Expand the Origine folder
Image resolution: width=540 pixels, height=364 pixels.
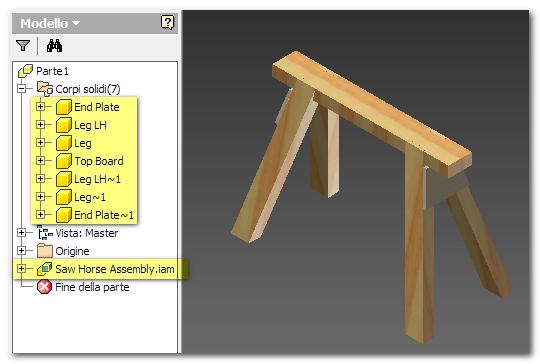click(22, 251)
